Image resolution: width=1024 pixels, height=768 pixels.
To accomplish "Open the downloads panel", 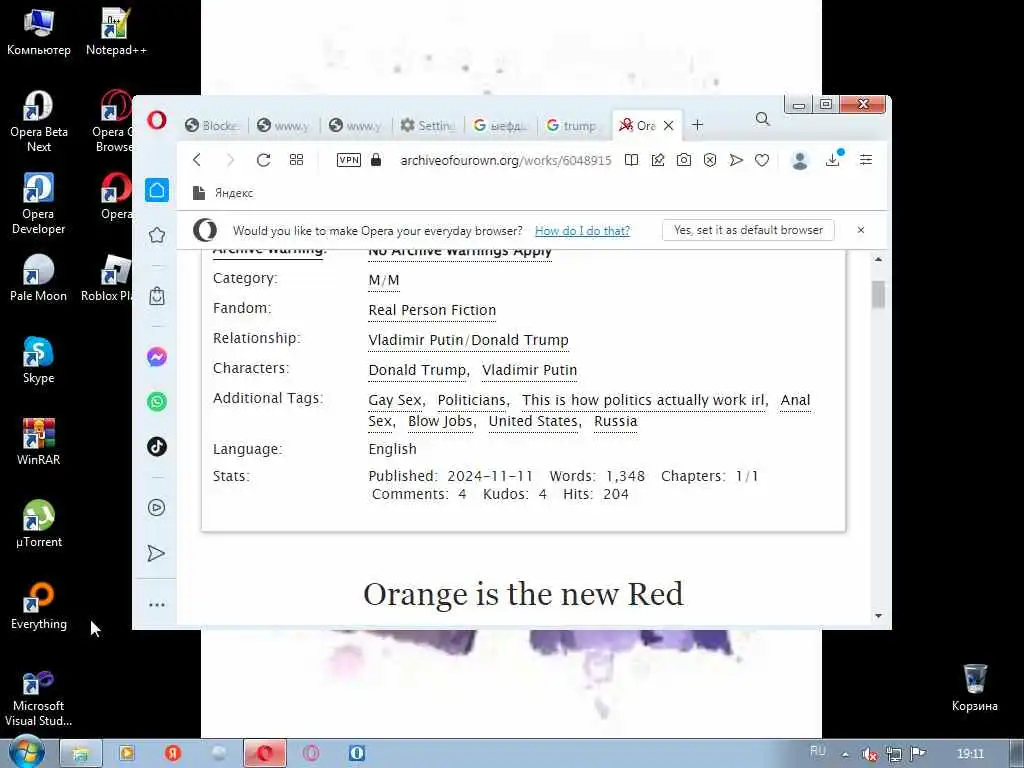I will pos(833,160).
